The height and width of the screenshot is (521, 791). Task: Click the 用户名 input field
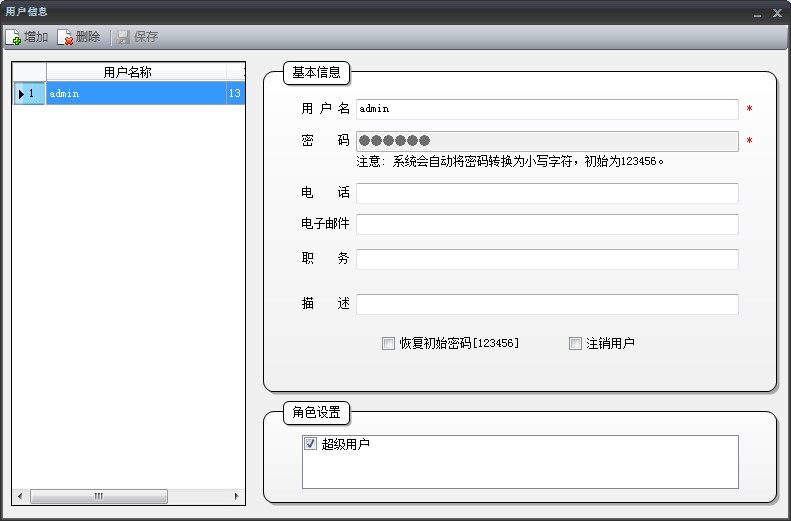click(x=546, y=109)
